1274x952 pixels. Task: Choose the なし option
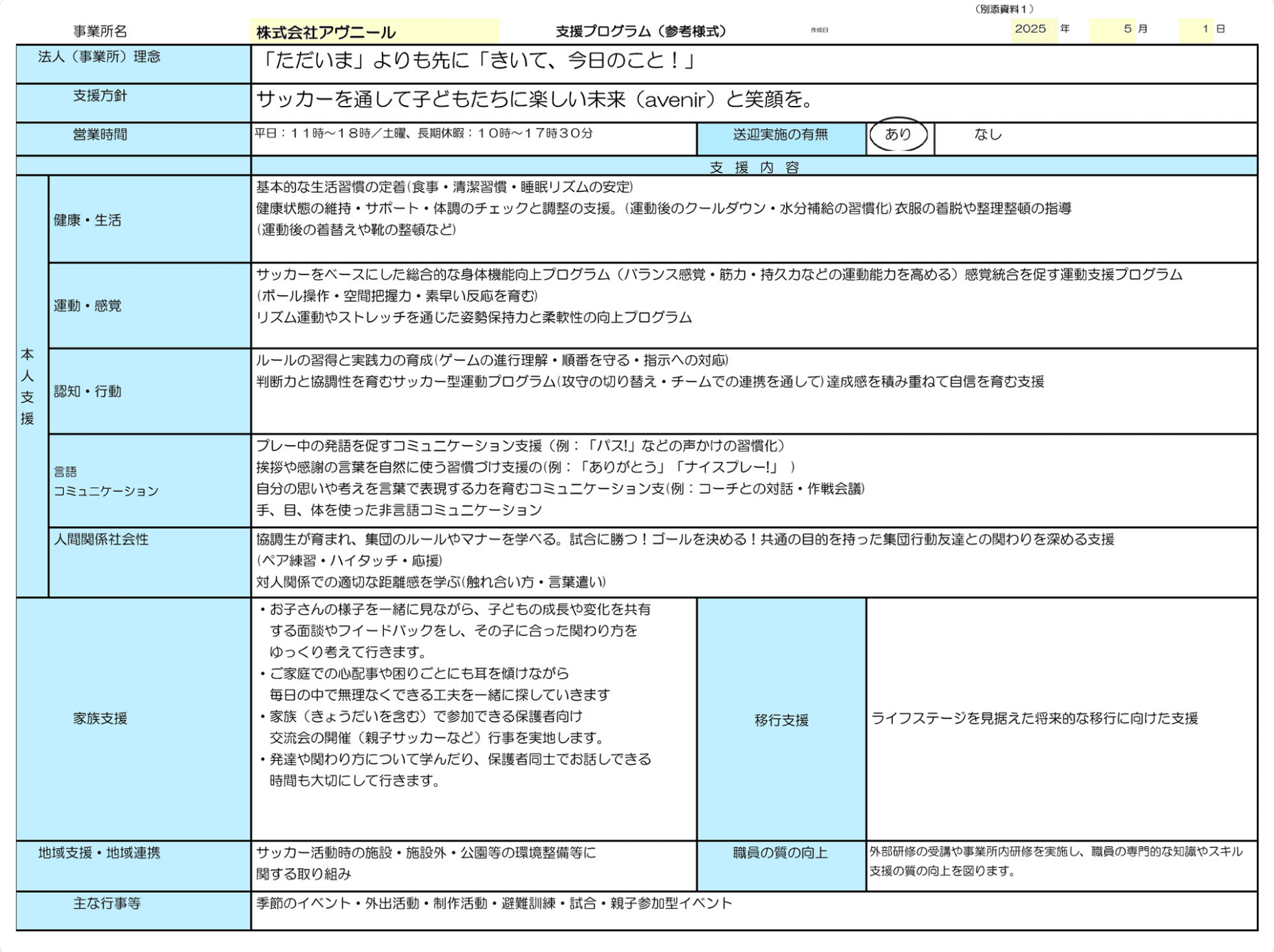(988, 135)
